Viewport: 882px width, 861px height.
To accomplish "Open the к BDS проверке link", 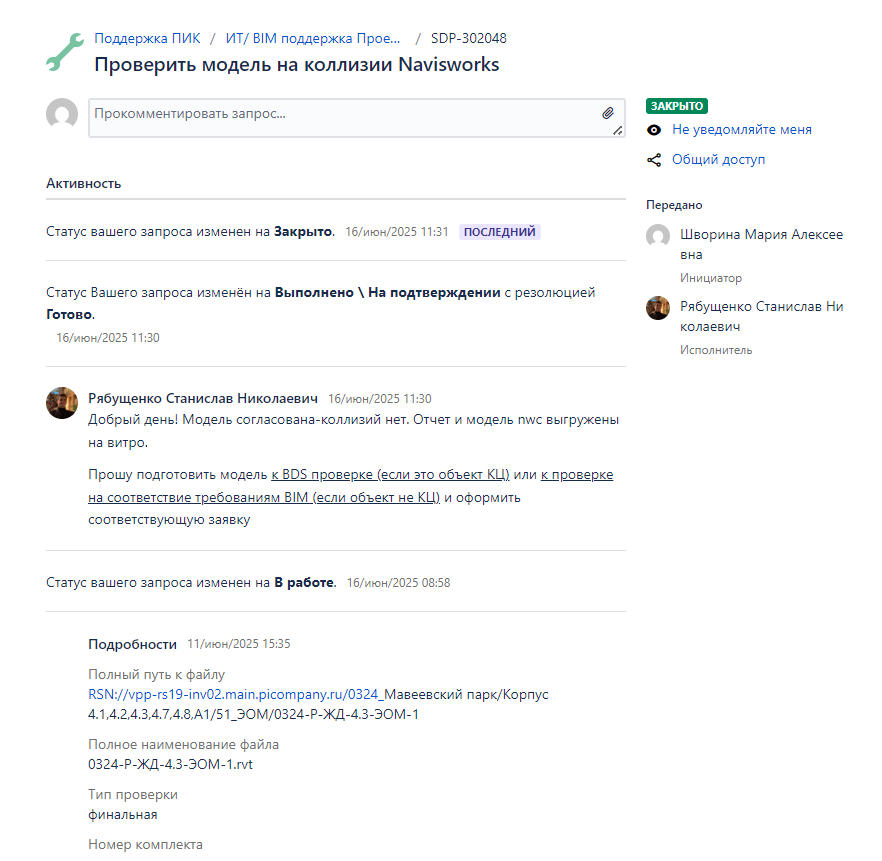I will [390, 474].
